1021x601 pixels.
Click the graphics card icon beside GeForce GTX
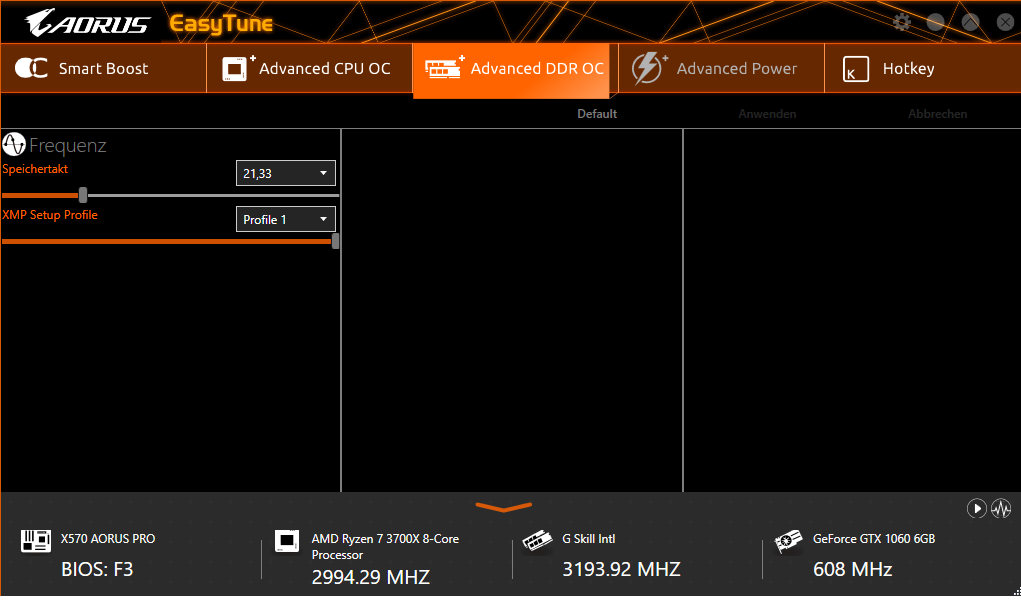tap(788, 540)
